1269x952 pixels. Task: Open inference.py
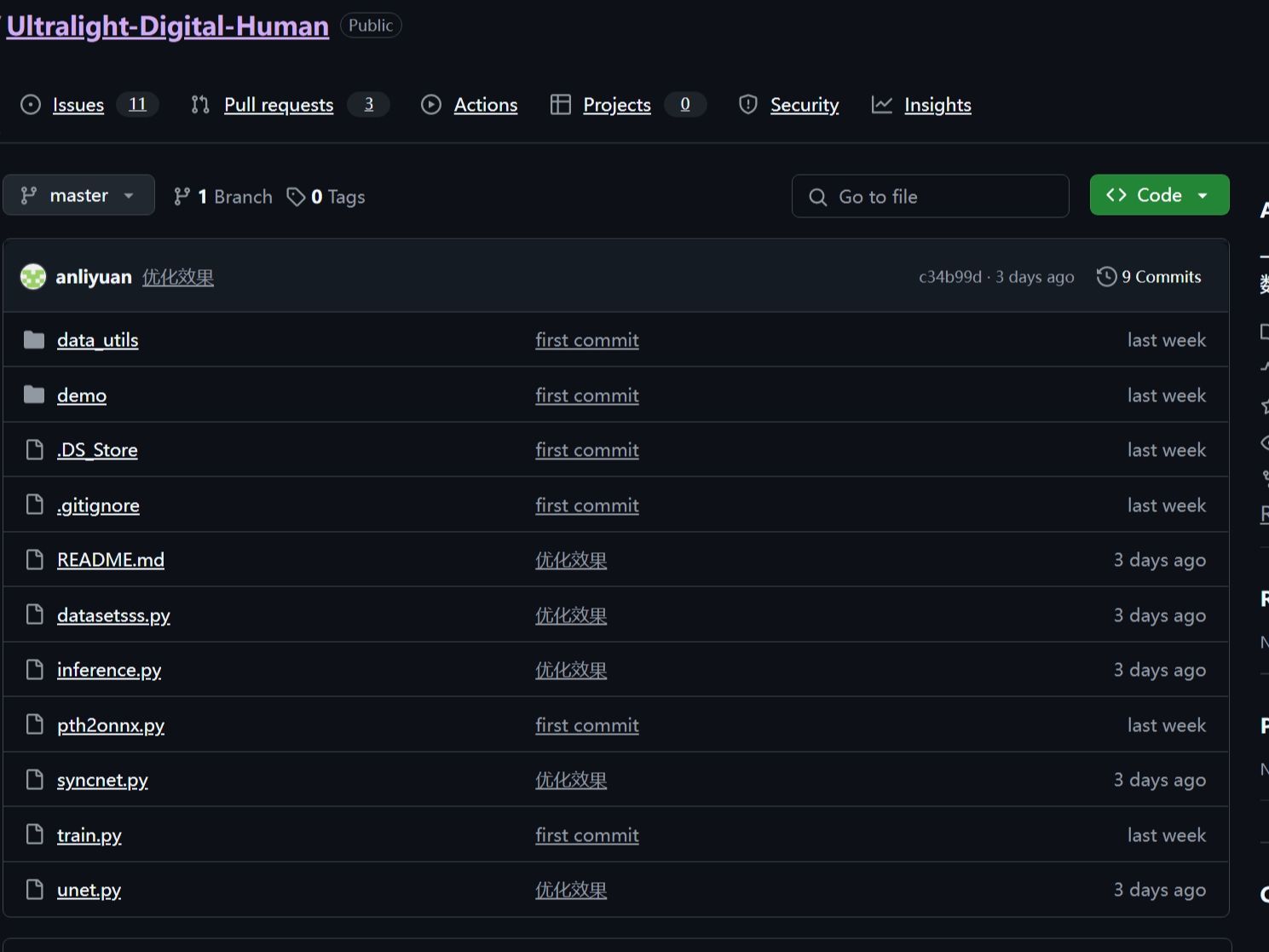[109, 670]
